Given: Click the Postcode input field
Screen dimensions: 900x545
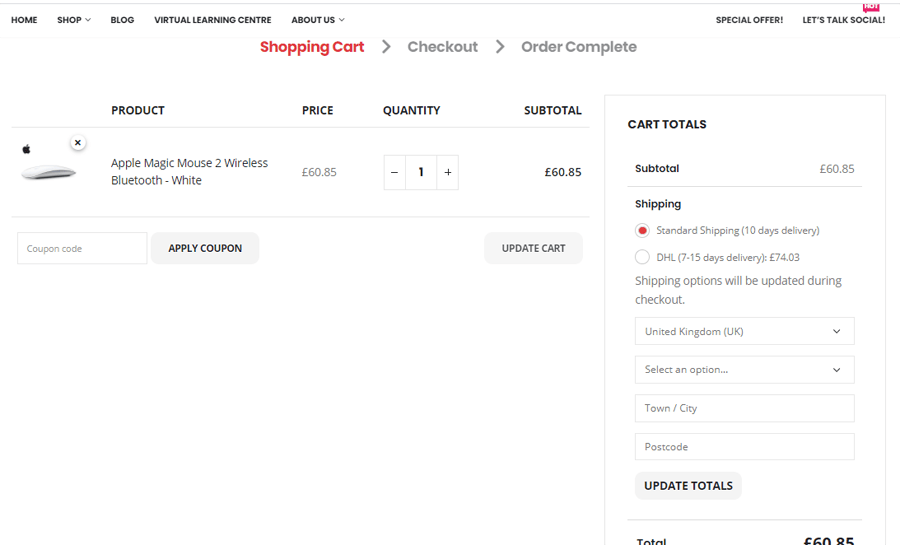Looking at the screenshot, I should coord(744,447).
